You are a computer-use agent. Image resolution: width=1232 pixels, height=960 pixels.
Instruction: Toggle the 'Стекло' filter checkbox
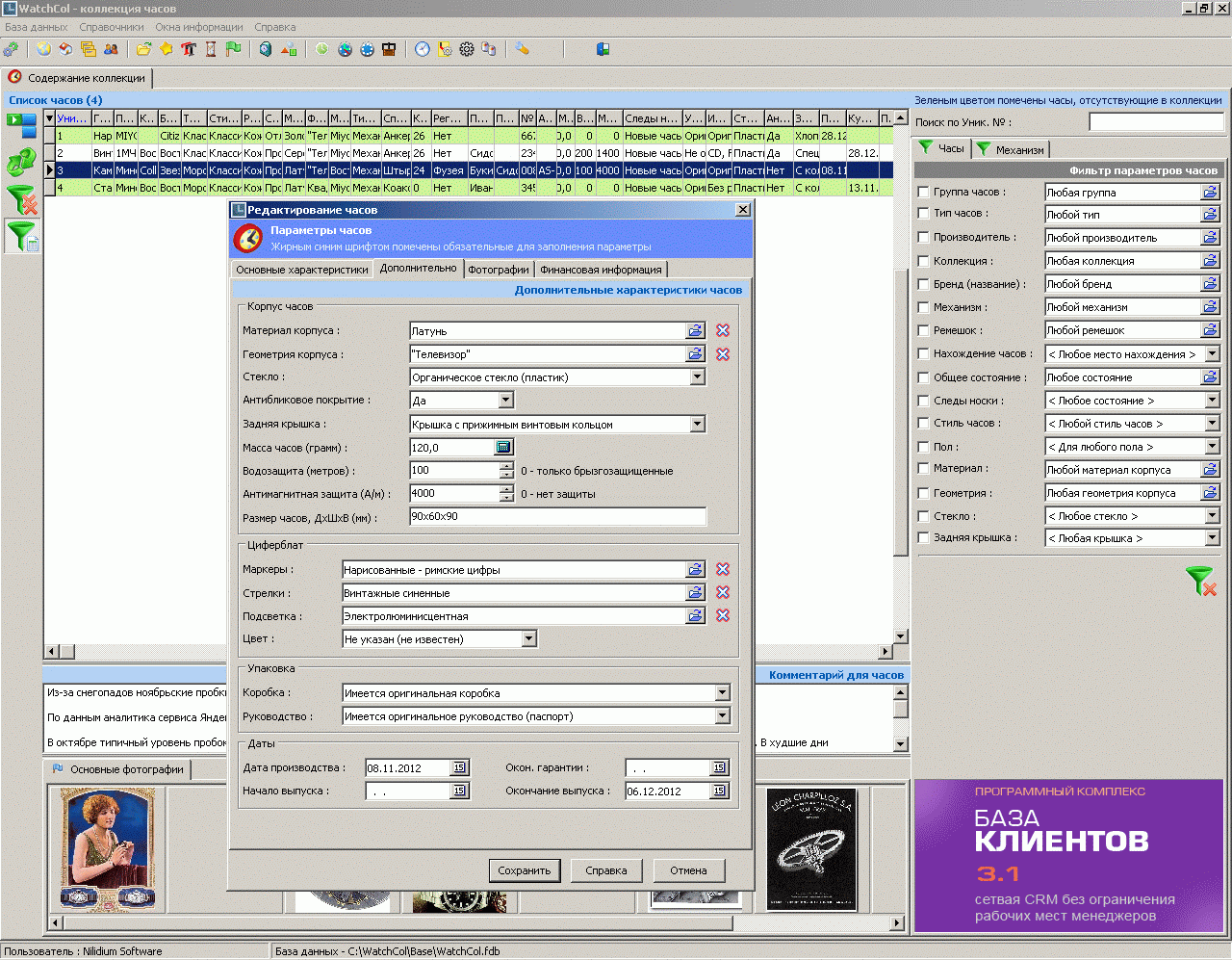923,516
